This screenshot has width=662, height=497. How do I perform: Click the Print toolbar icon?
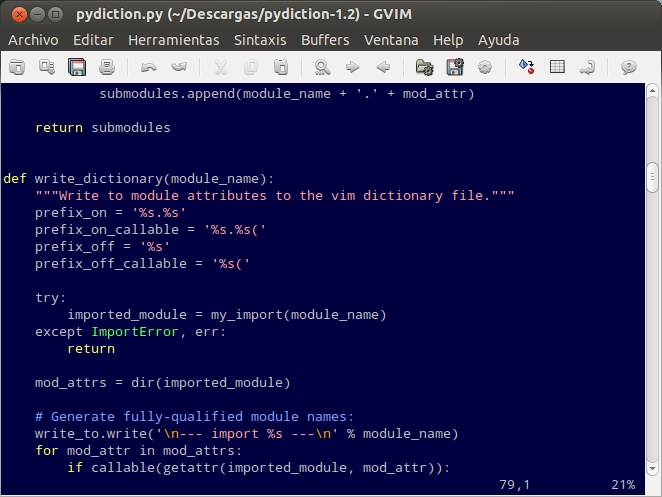[107, 67]
